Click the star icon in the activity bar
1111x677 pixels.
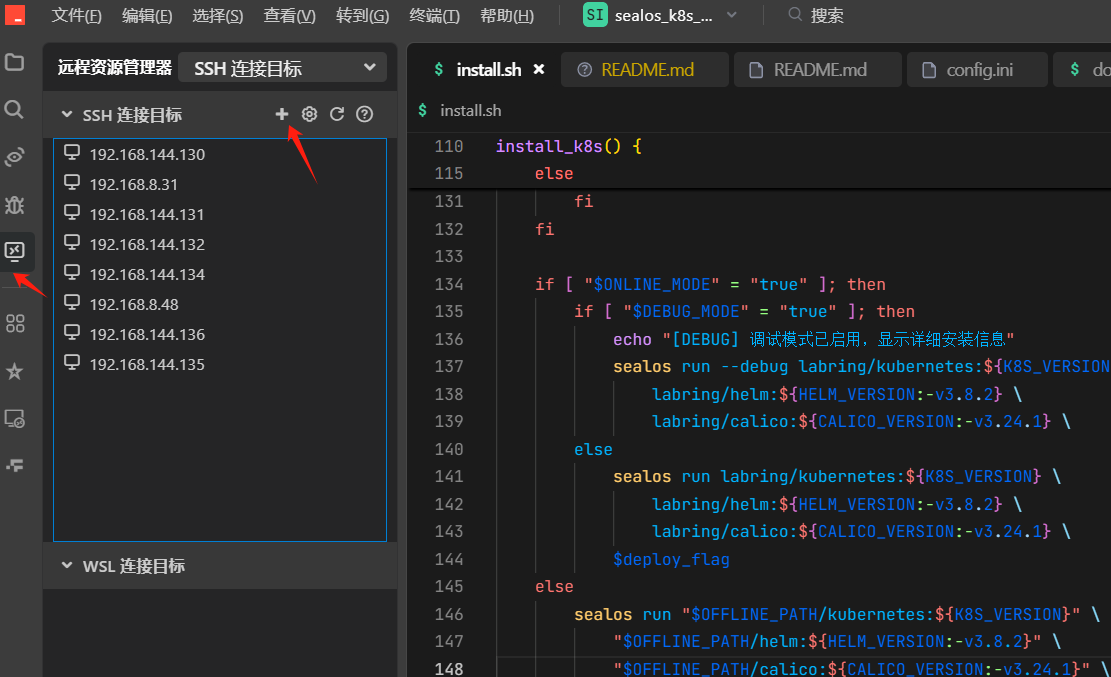(15, 371)
